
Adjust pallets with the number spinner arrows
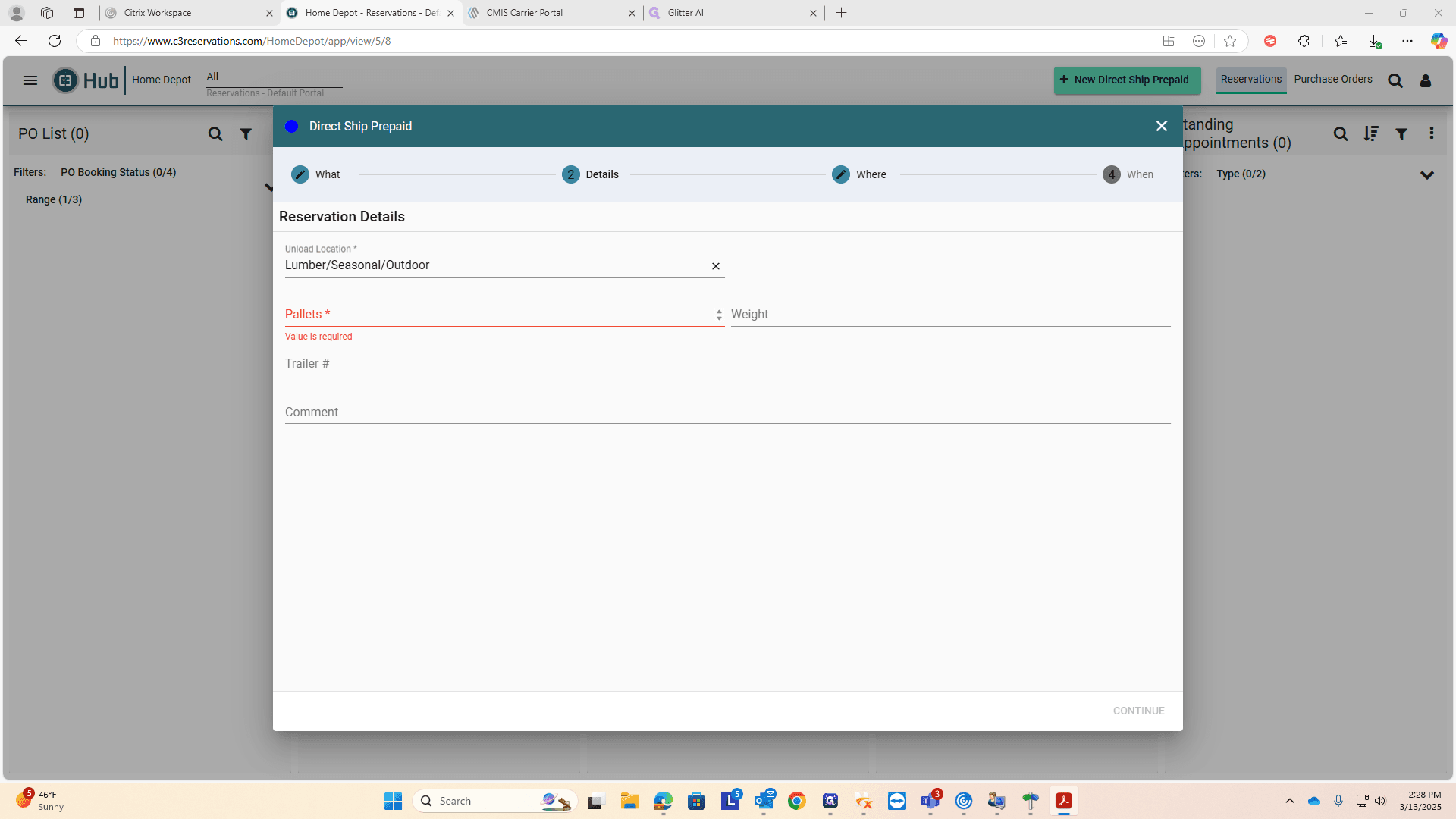(719, 315)
